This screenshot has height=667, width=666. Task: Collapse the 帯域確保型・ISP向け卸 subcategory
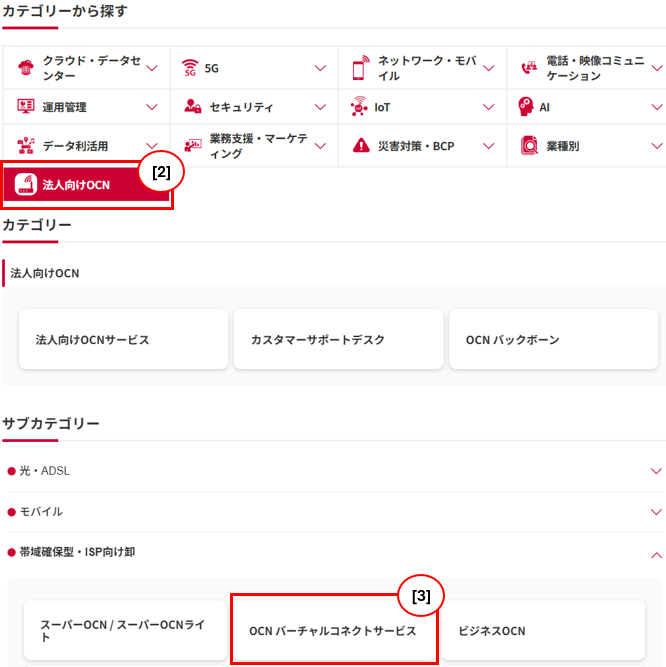657,555
